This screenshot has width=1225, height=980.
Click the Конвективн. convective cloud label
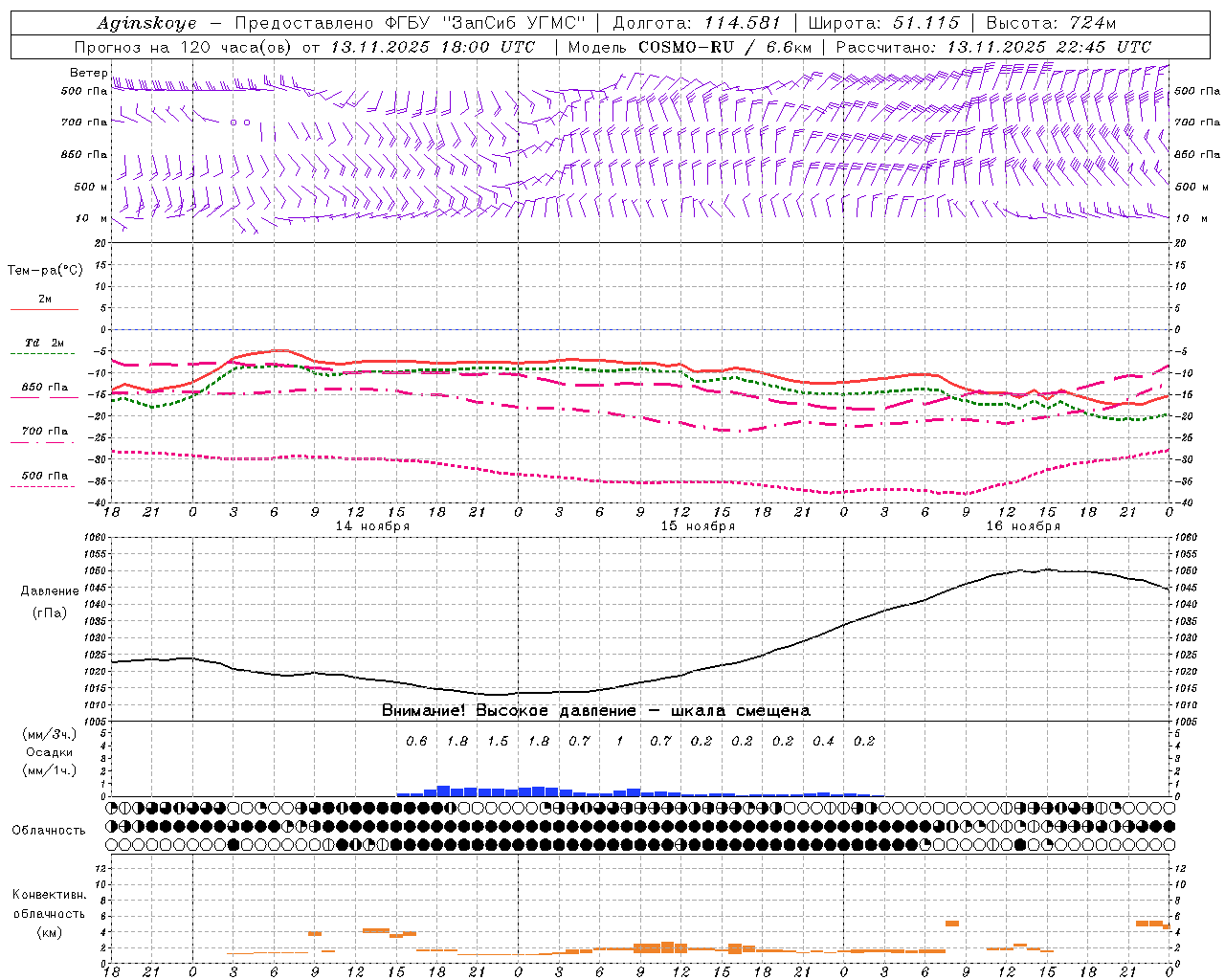click(x=49, y=895)
